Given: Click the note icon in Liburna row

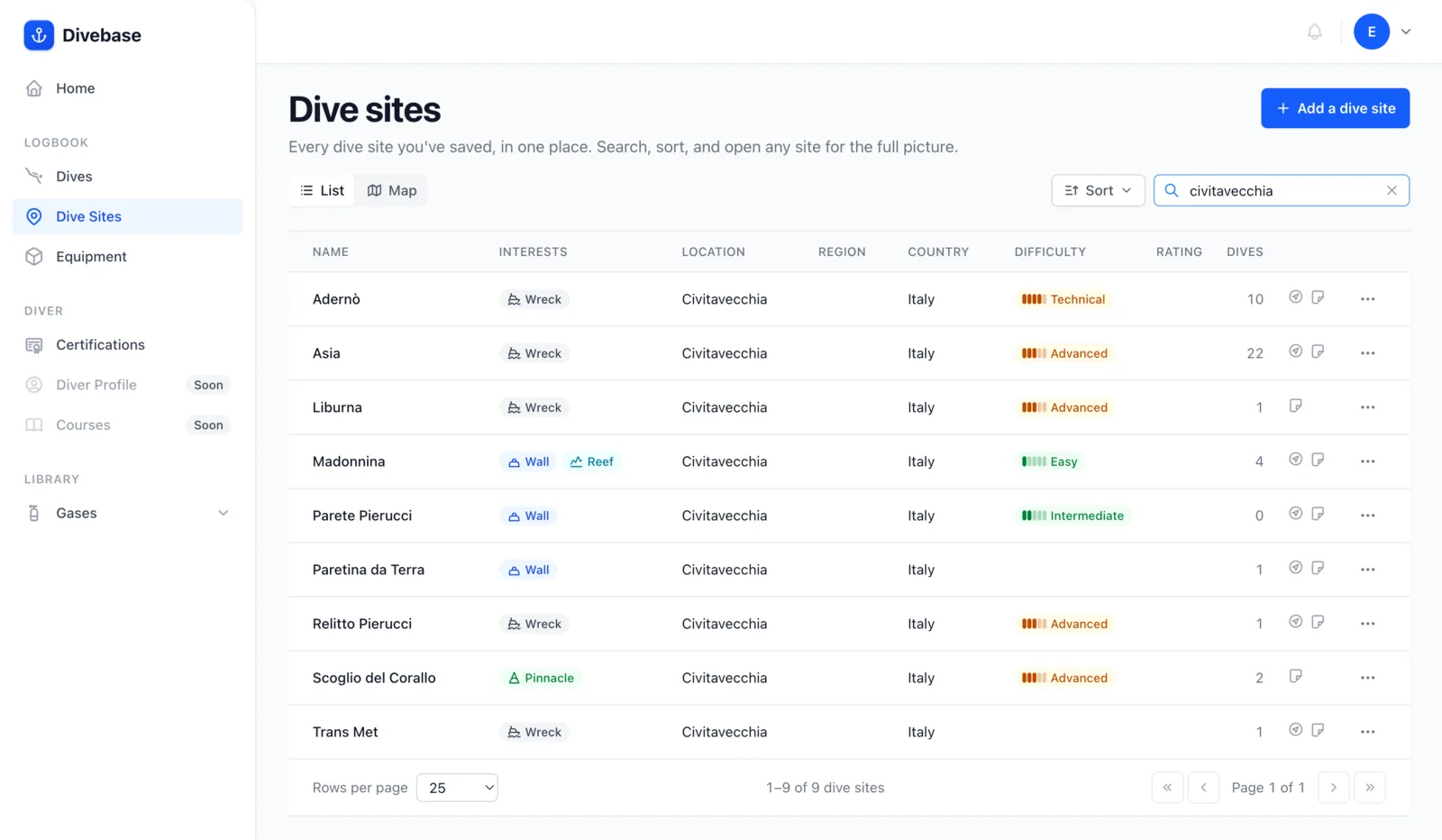Looking at the screenshot, I should coord(1295,406).
